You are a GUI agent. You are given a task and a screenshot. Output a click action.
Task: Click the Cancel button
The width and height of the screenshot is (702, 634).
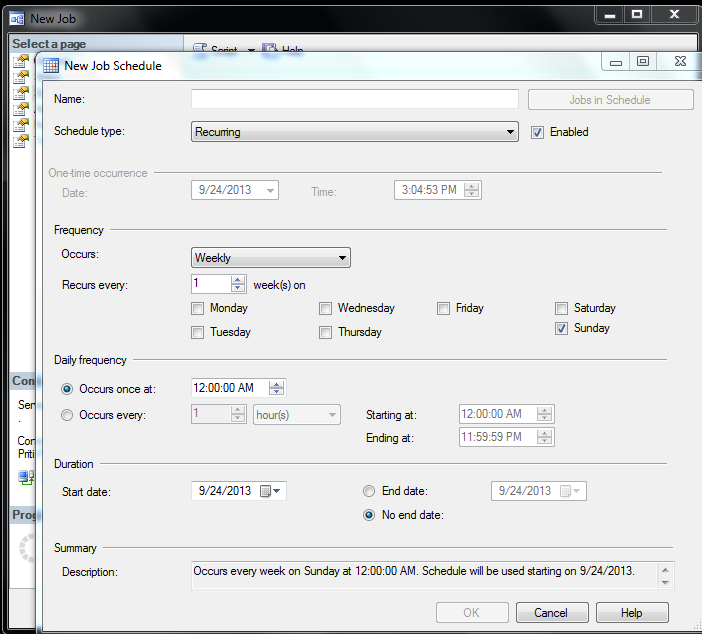(x=551, y=613)
